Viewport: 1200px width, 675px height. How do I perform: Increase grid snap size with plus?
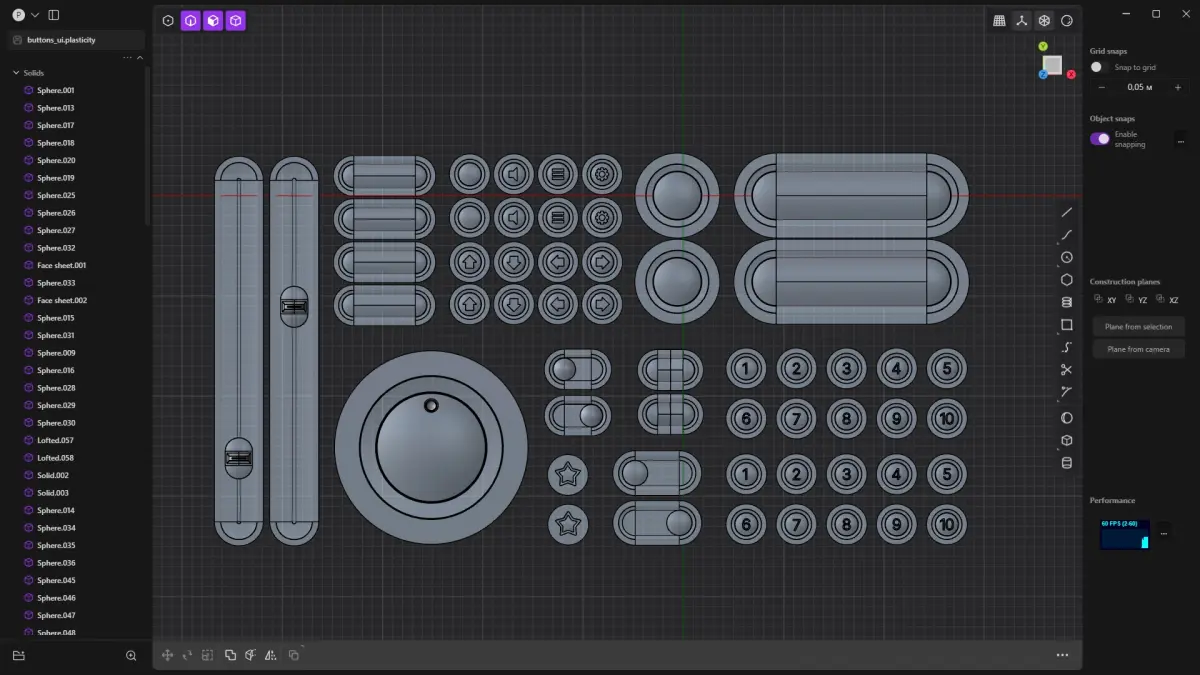coord(1180,87)
